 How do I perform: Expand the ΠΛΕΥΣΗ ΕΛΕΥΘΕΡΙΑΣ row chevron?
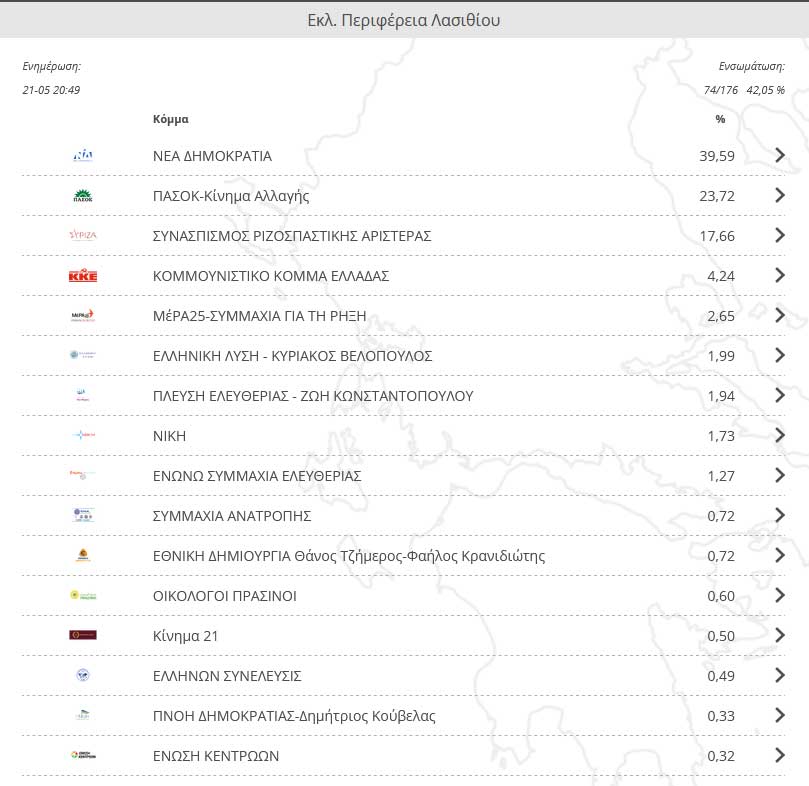pyautogui.click(x=780, y=395)
